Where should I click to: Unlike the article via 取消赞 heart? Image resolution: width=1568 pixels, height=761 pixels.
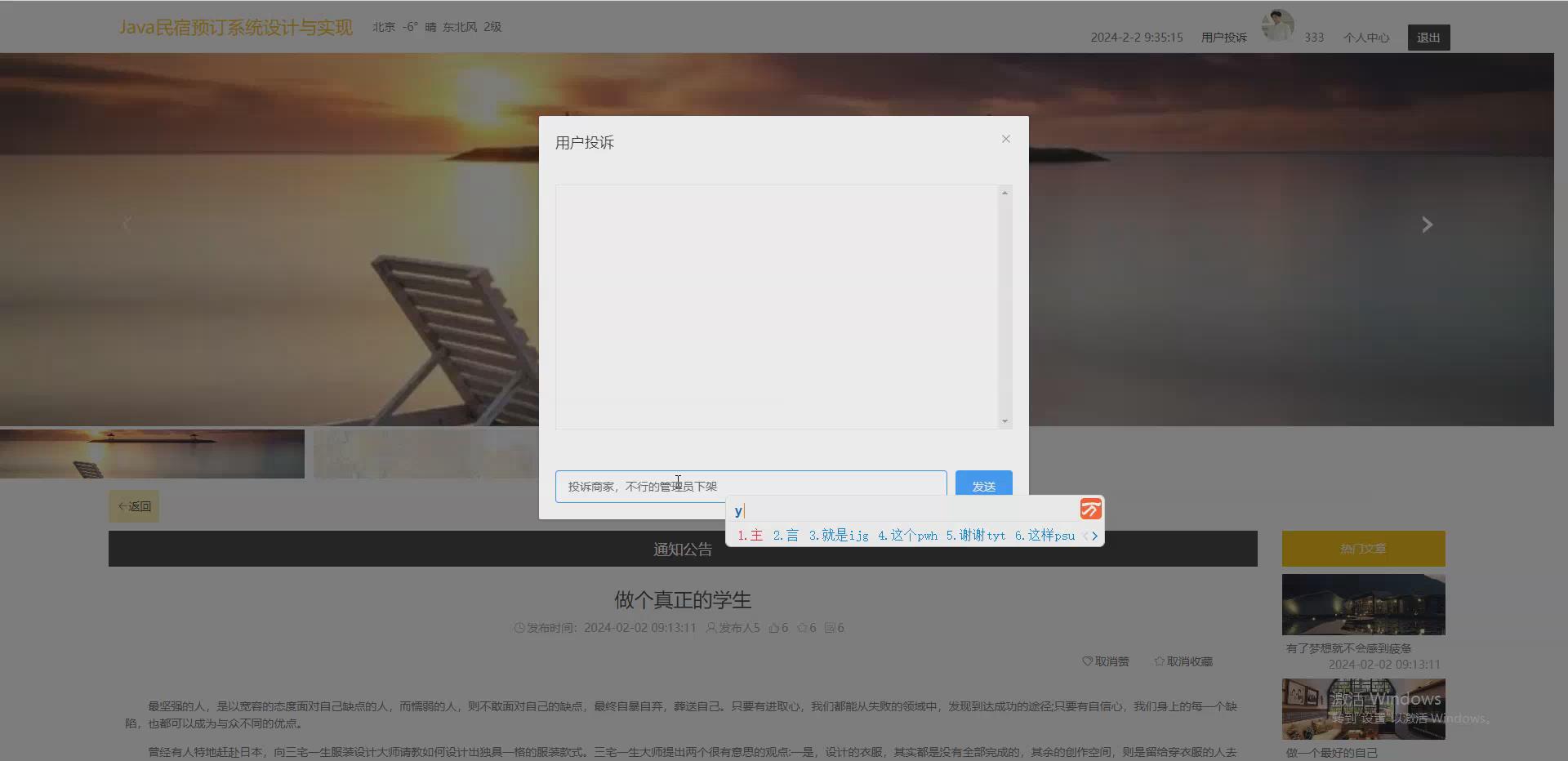[x=1105, y=661]
